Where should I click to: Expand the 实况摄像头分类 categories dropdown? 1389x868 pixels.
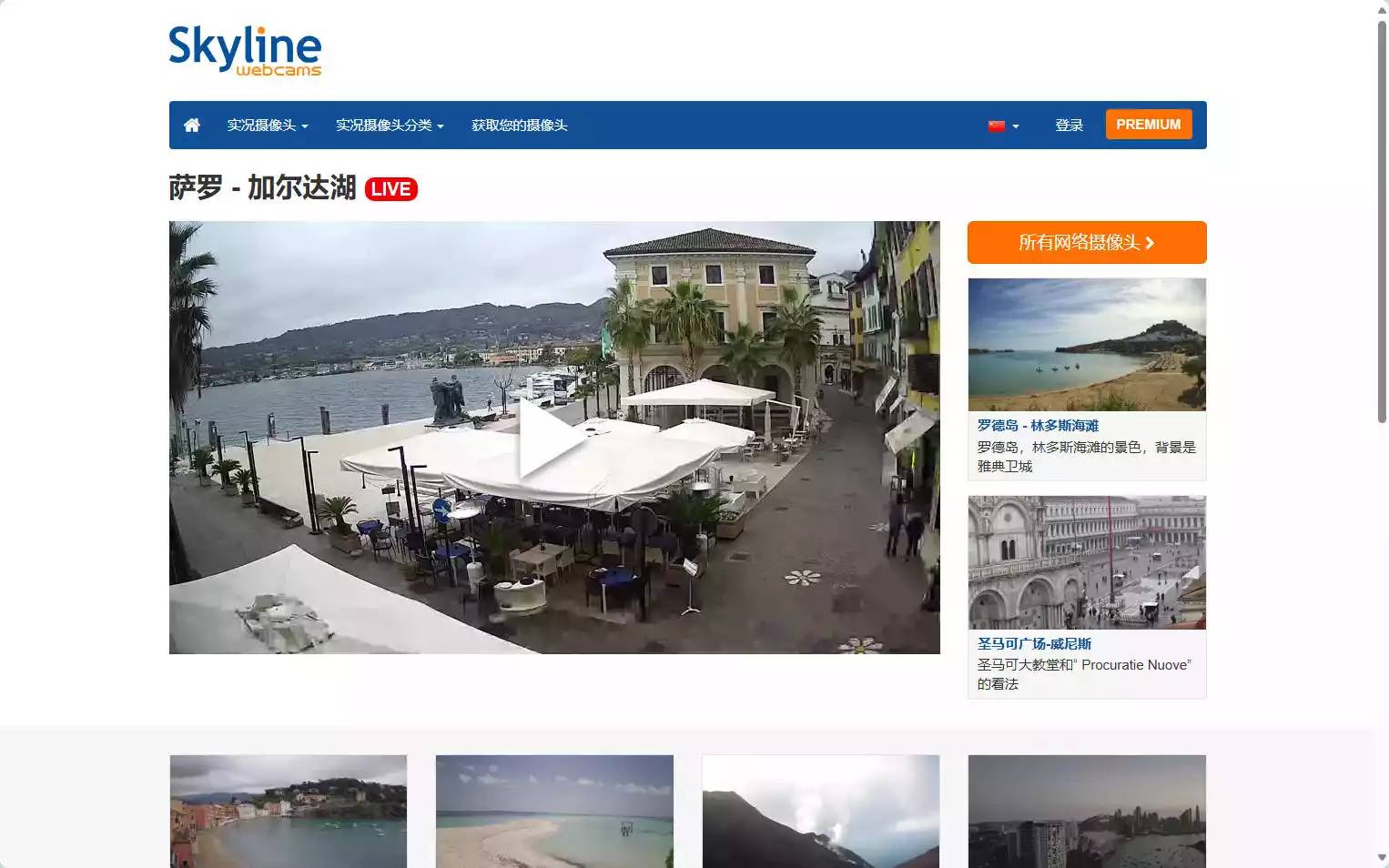[389, 126]
